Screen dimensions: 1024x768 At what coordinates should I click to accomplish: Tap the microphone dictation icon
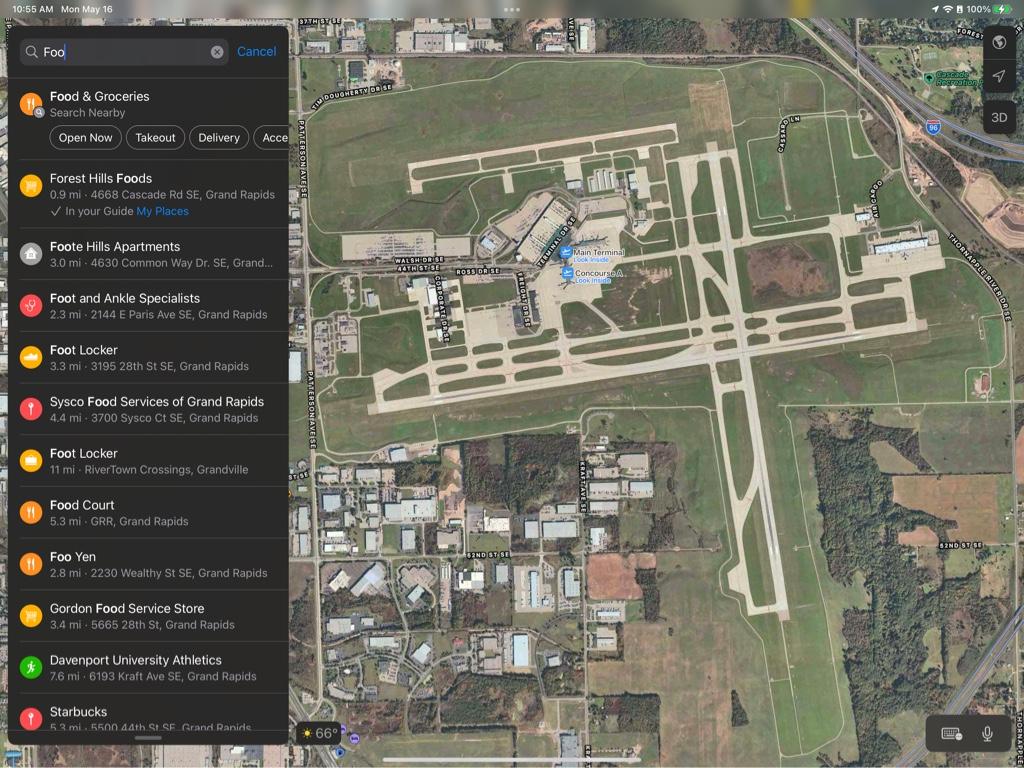(987, 734)
